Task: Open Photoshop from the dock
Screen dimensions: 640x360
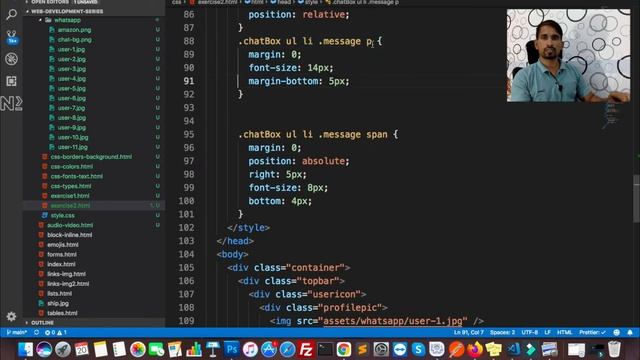Action: click(231, 349)
